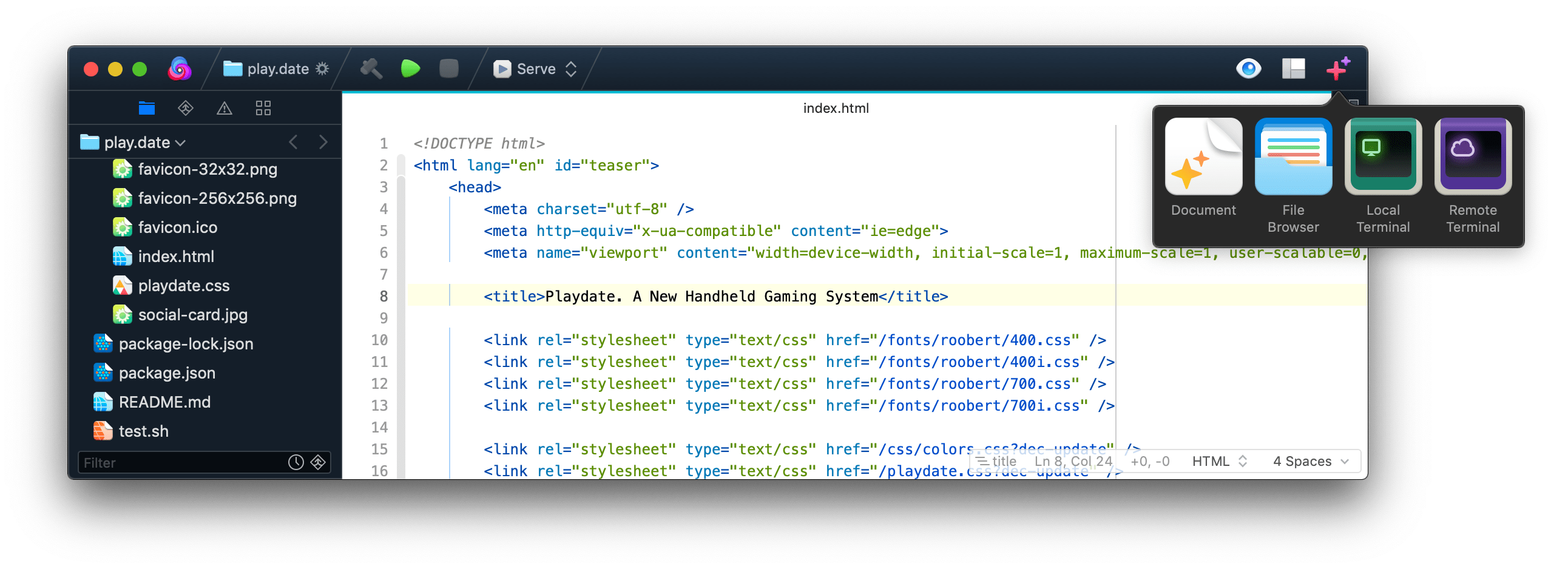Toggle git changes filter icon
The image size is (1568, 569).
click(319, 463)
